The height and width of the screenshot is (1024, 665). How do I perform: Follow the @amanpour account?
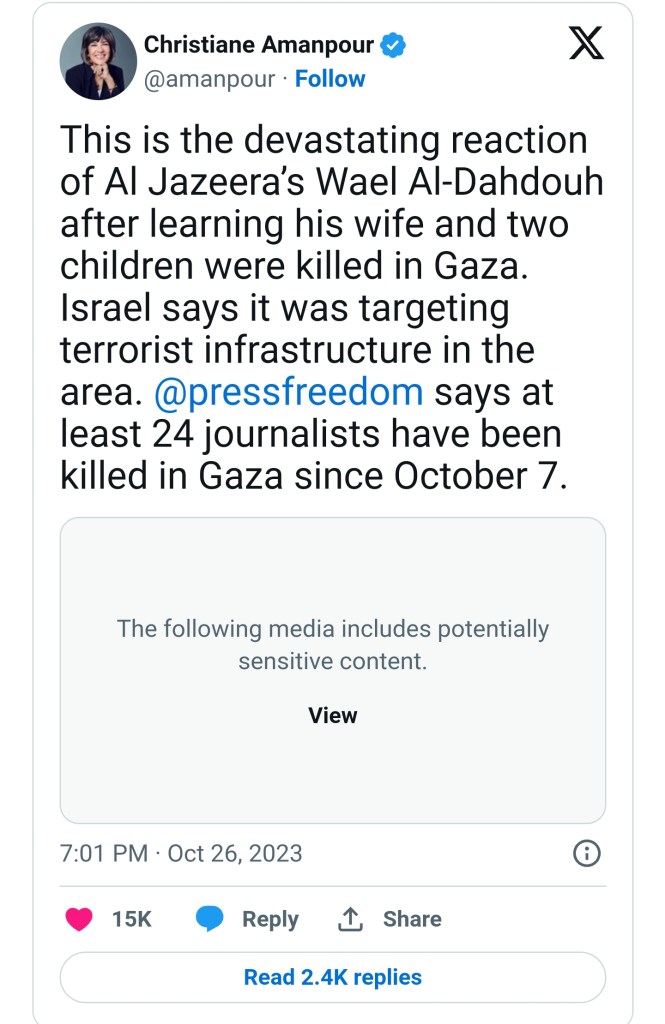tap(330, 79)
